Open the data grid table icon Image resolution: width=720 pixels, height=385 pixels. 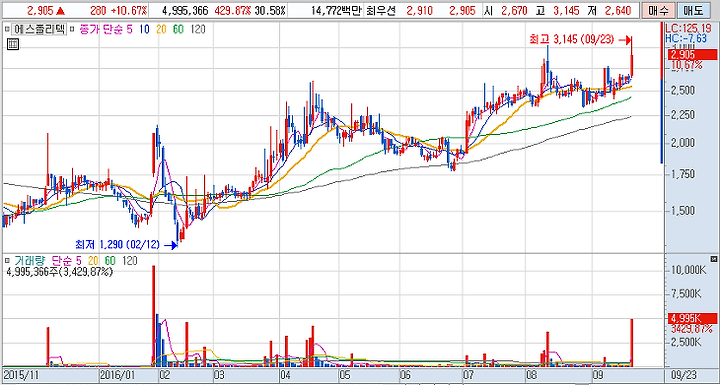12,45
